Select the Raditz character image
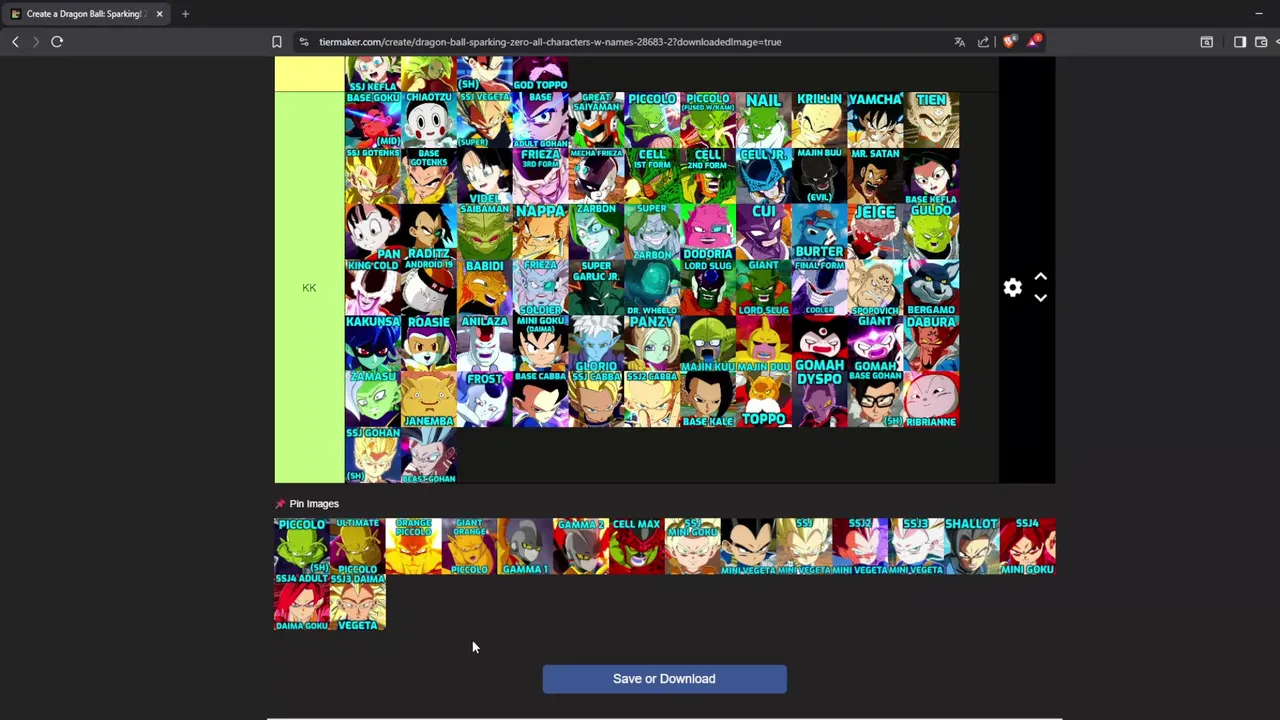The width and height of the screenshot is (1280, 720). coord(429,232)
